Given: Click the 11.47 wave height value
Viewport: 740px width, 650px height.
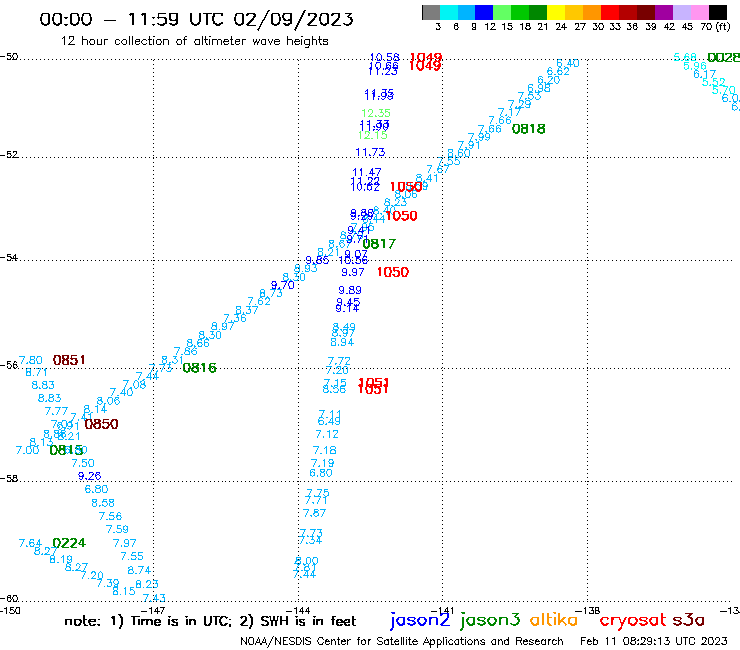Looking at the screenshot, I should [367, 172].
